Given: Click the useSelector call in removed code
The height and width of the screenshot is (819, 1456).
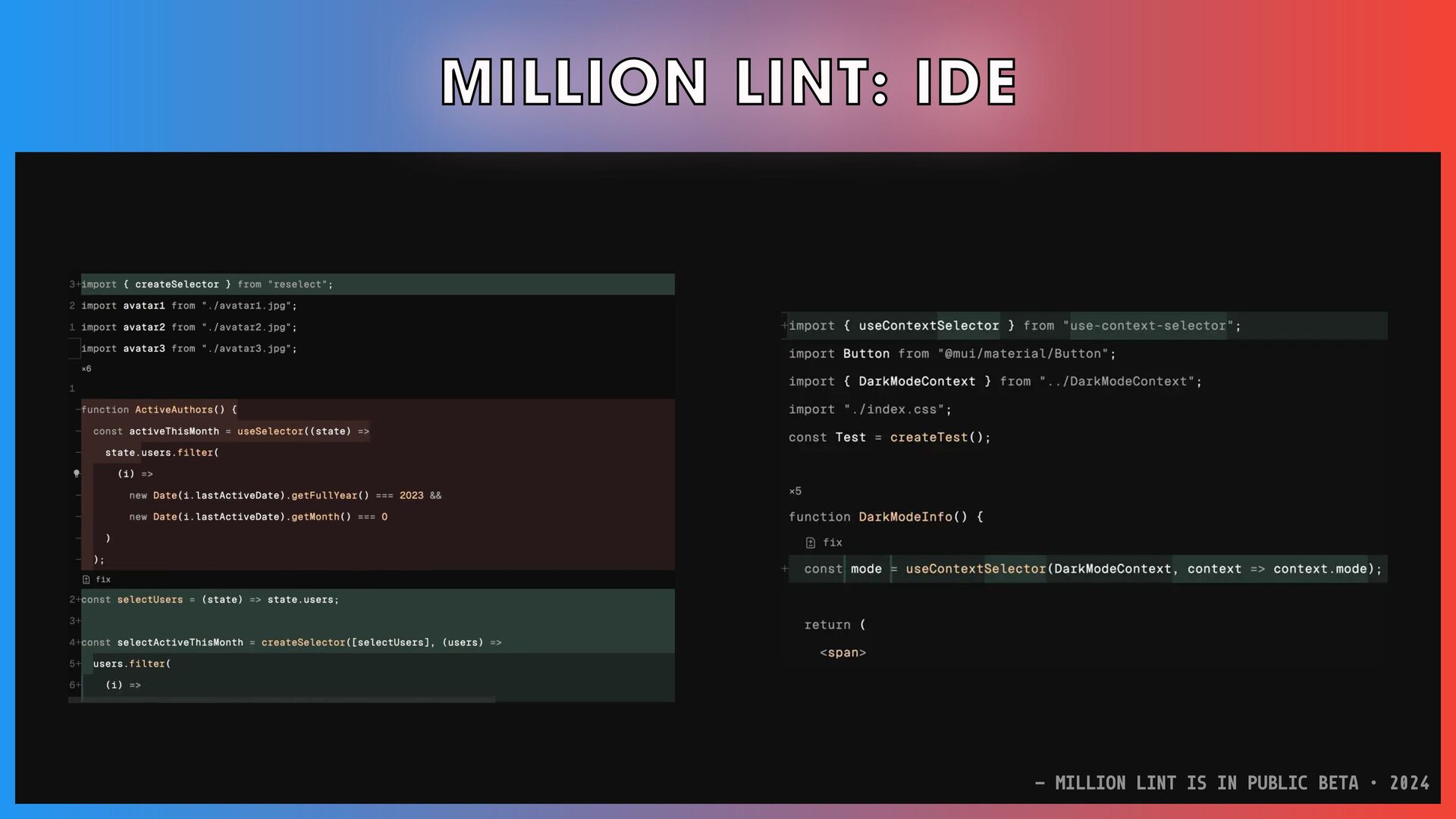Looking at the screenshot, I should coord(270,431).
